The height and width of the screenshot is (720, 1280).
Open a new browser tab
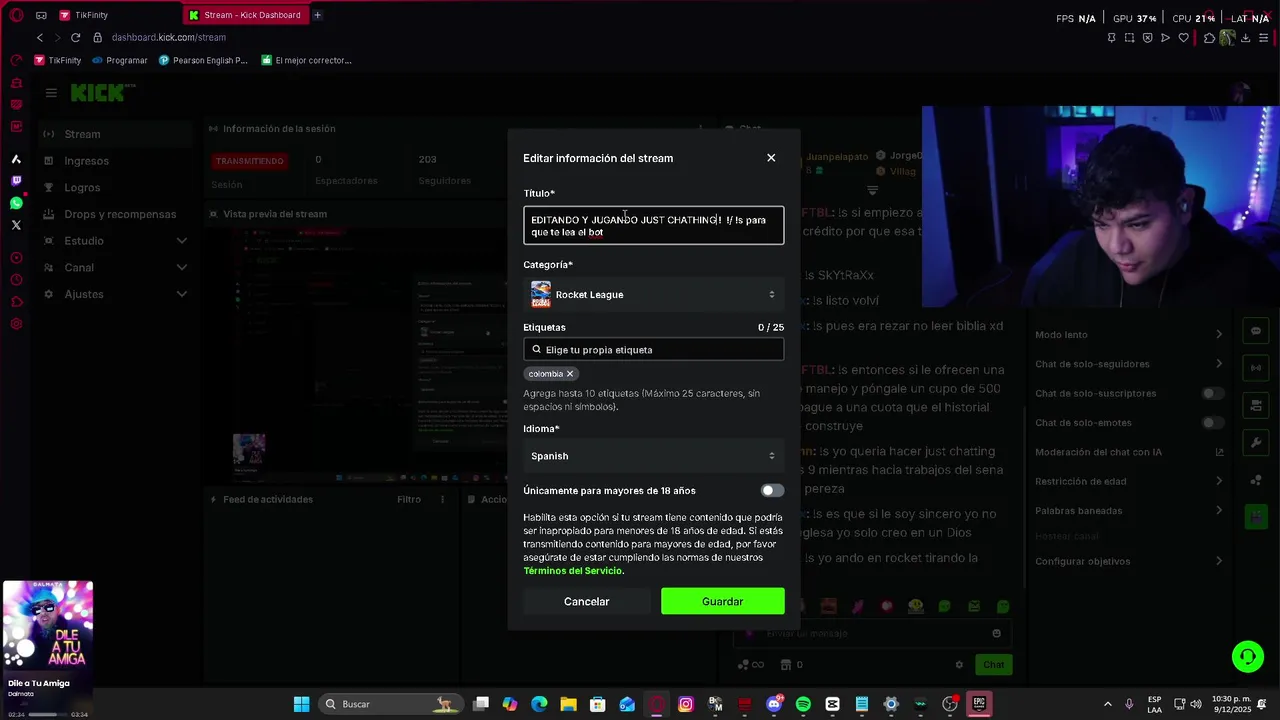317,15
